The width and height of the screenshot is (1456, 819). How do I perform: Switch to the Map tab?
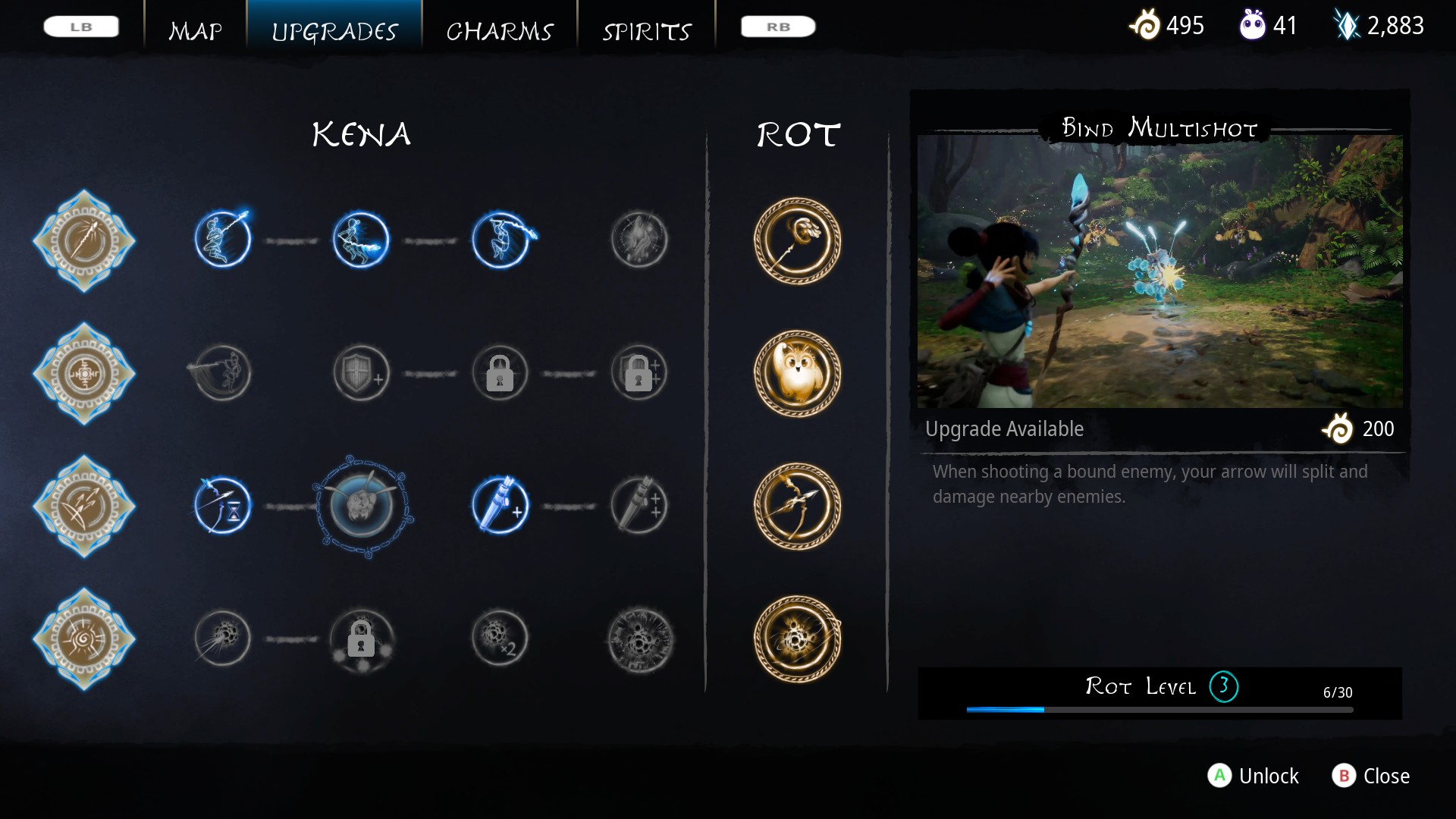196,31
